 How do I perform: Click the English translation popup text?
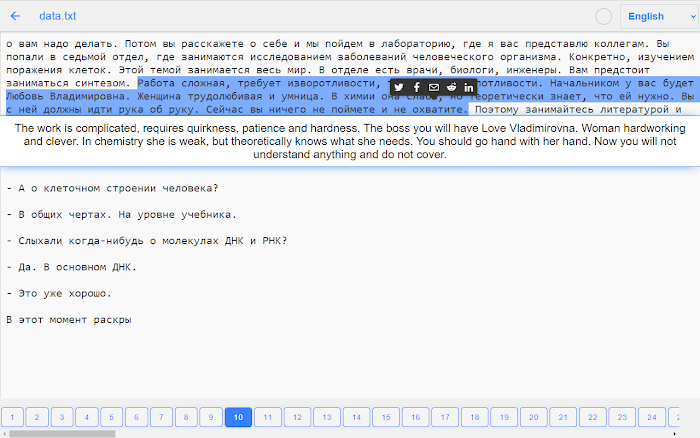[x=350, y=141]
